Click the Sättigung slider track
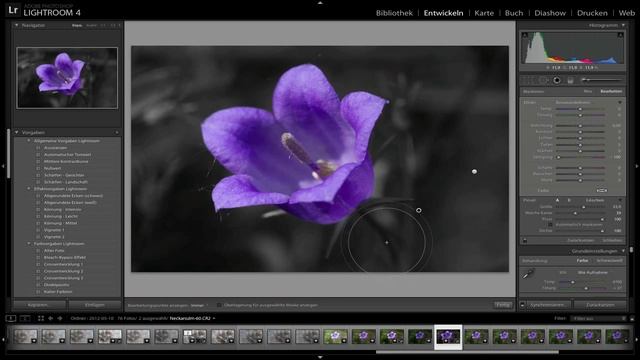640x360 pixels. [x=580, y=157]
